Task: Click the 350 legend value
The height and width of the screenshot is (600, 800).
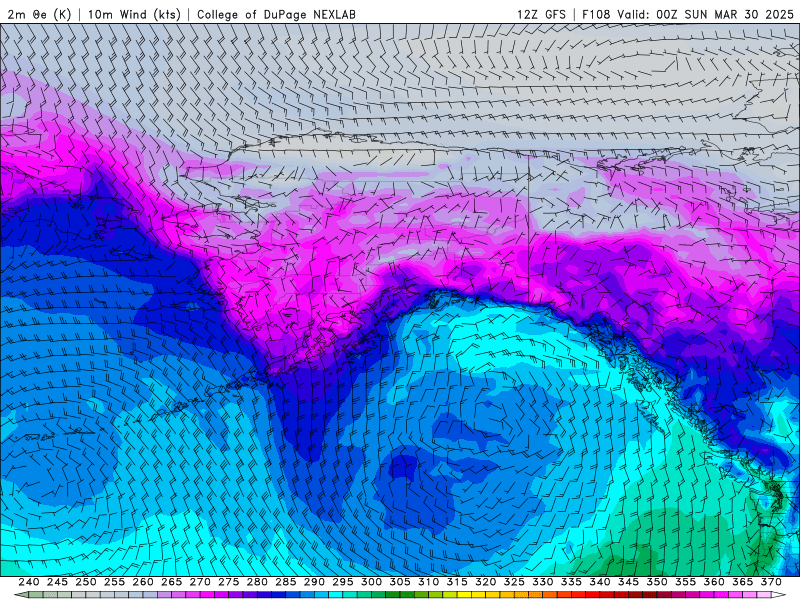Action: (x=657, y=582)
